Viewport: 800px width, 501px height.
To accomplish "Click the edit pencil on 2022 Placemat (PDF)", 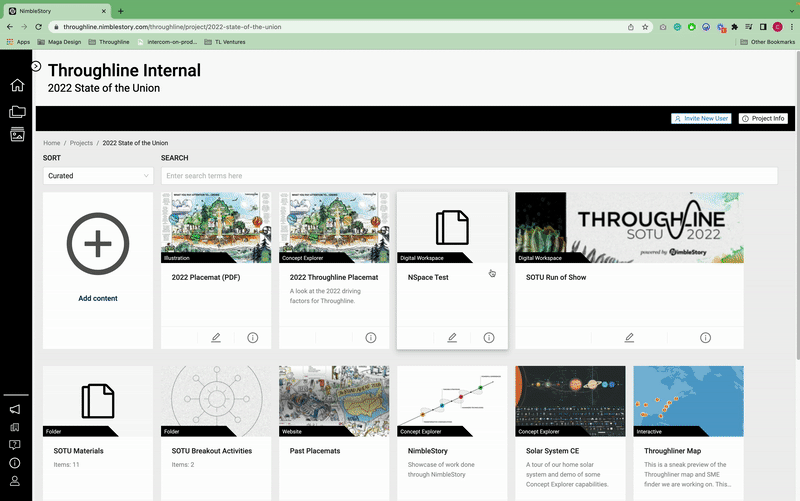I will pyautogui.click(x=216, y=338).
